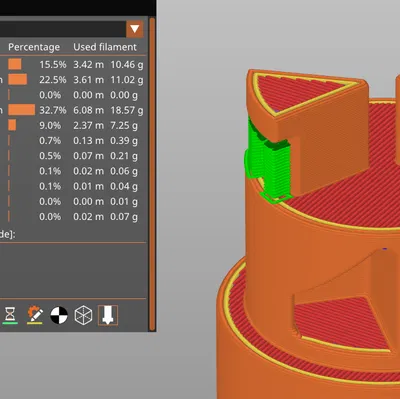Select the 10.46 g filament weight
Image resolution: width=400 pixels, height=399 pixels.
[127, 65]
